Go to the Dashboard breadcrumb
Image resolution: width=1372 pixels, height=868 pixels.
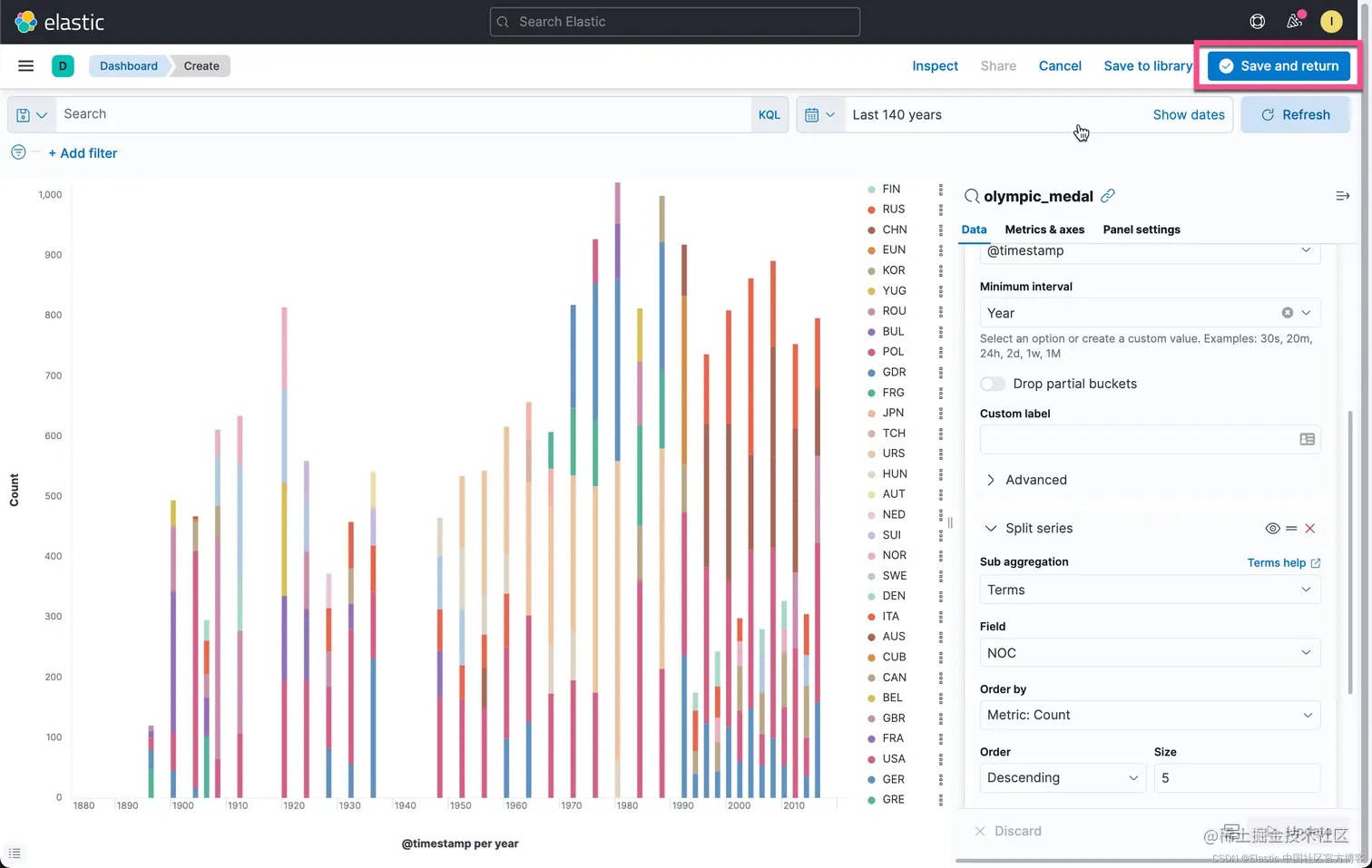pyautogui.click(x=129, y=65)
